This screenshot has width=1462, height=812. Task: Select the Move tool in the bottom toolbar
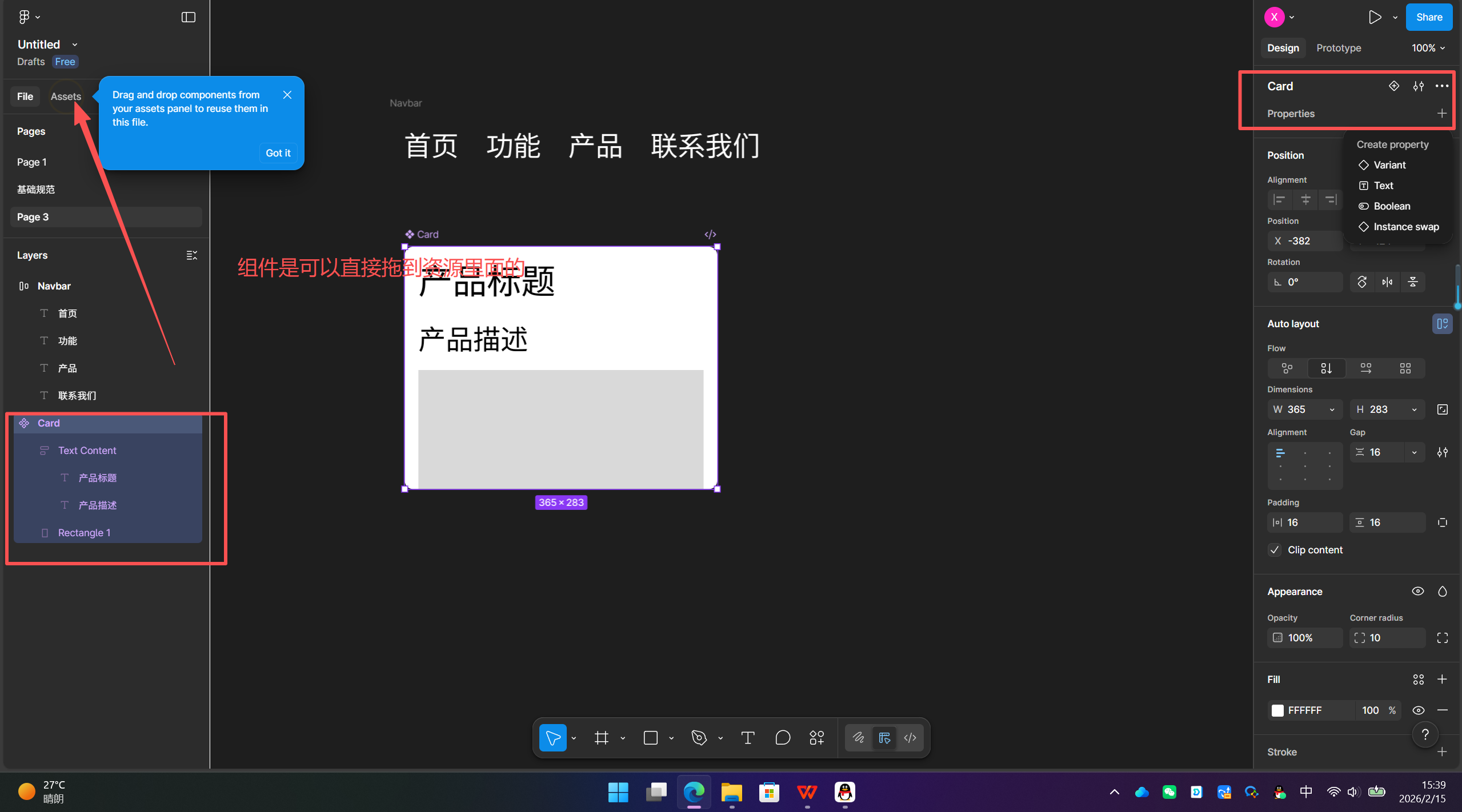pyautogui.click(x=551, y=737)
